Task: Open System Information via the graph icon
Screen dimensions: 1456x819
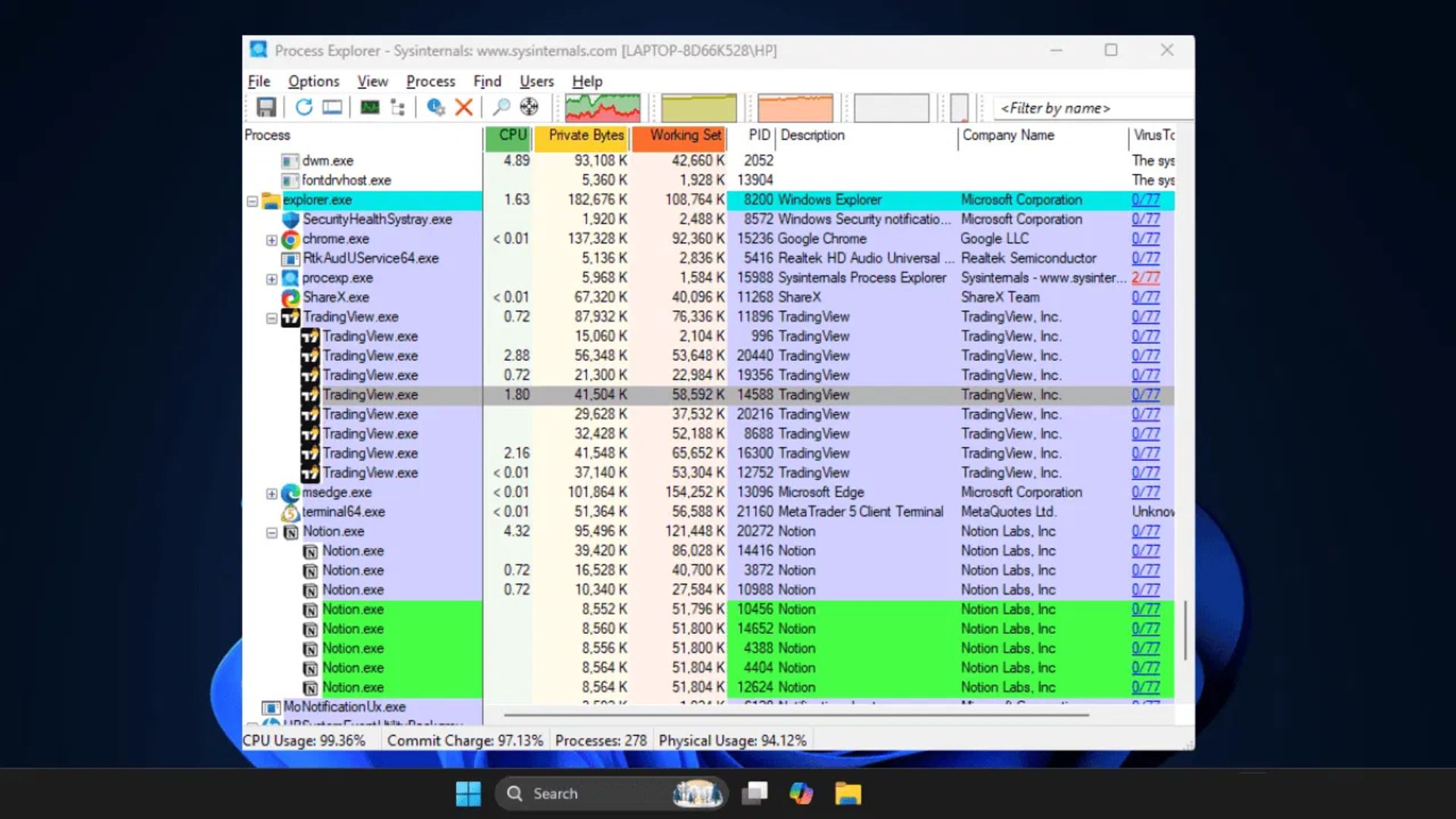Action: coord(369,107)
